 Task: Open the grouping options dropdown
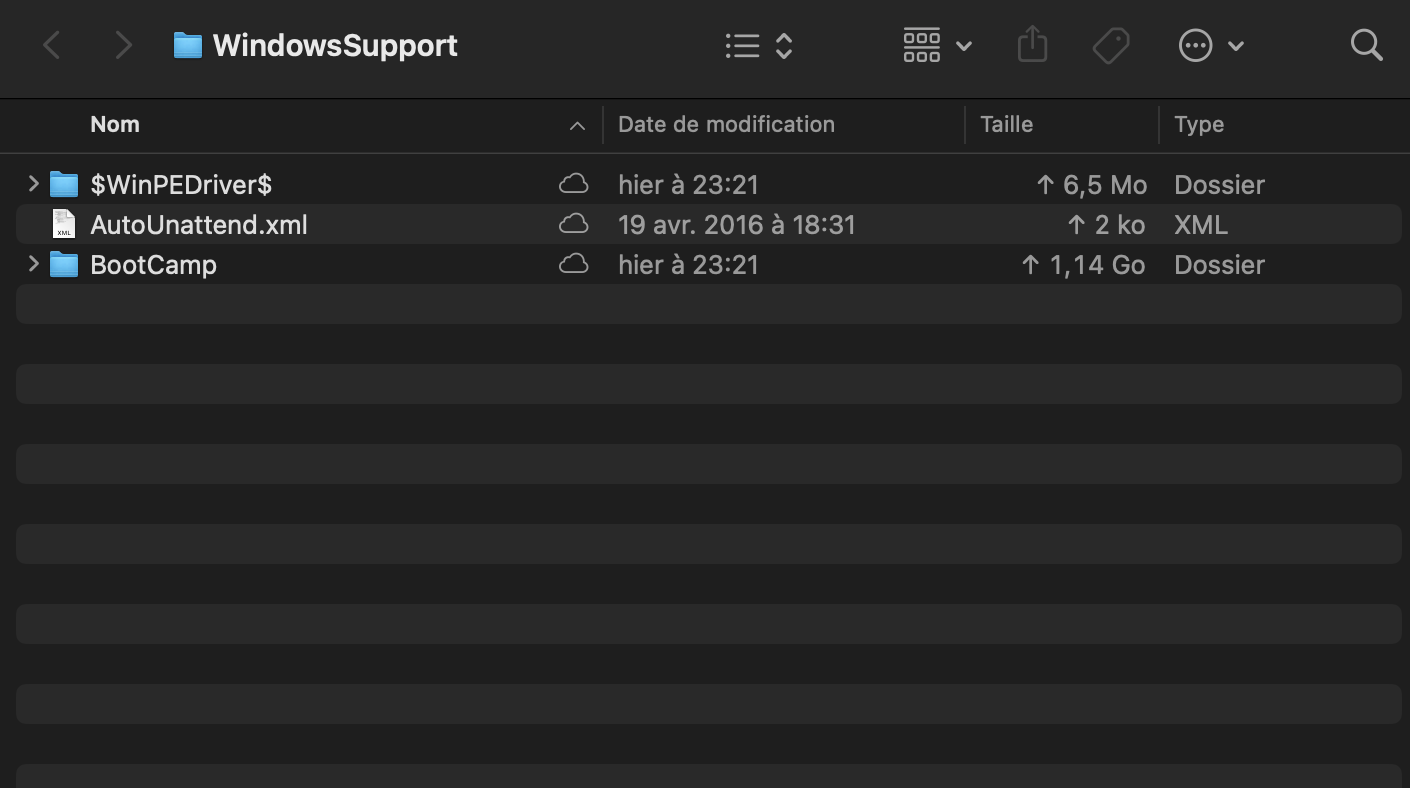937,45
